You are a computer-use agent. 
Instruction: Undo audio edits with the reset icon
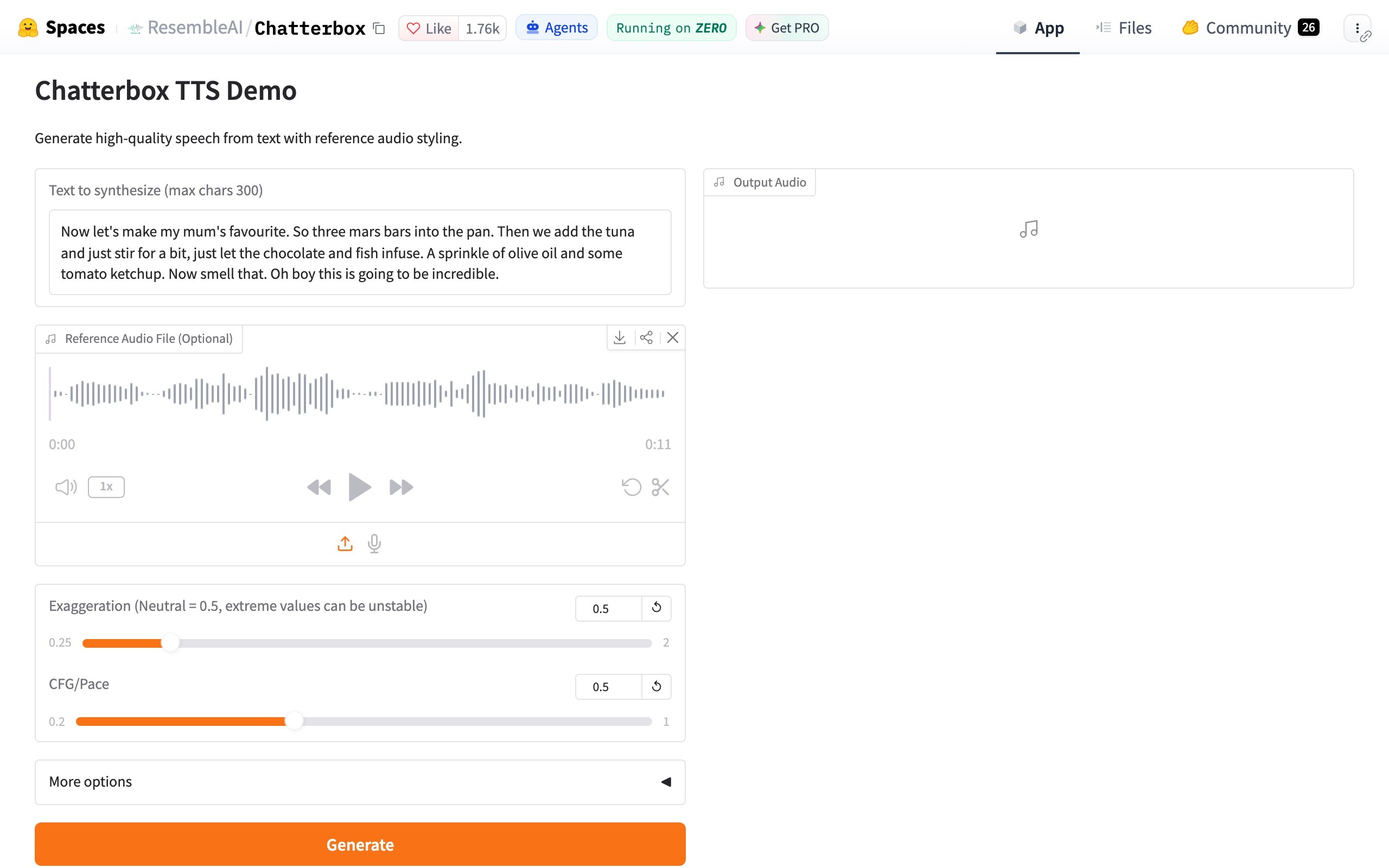point(632,487)
